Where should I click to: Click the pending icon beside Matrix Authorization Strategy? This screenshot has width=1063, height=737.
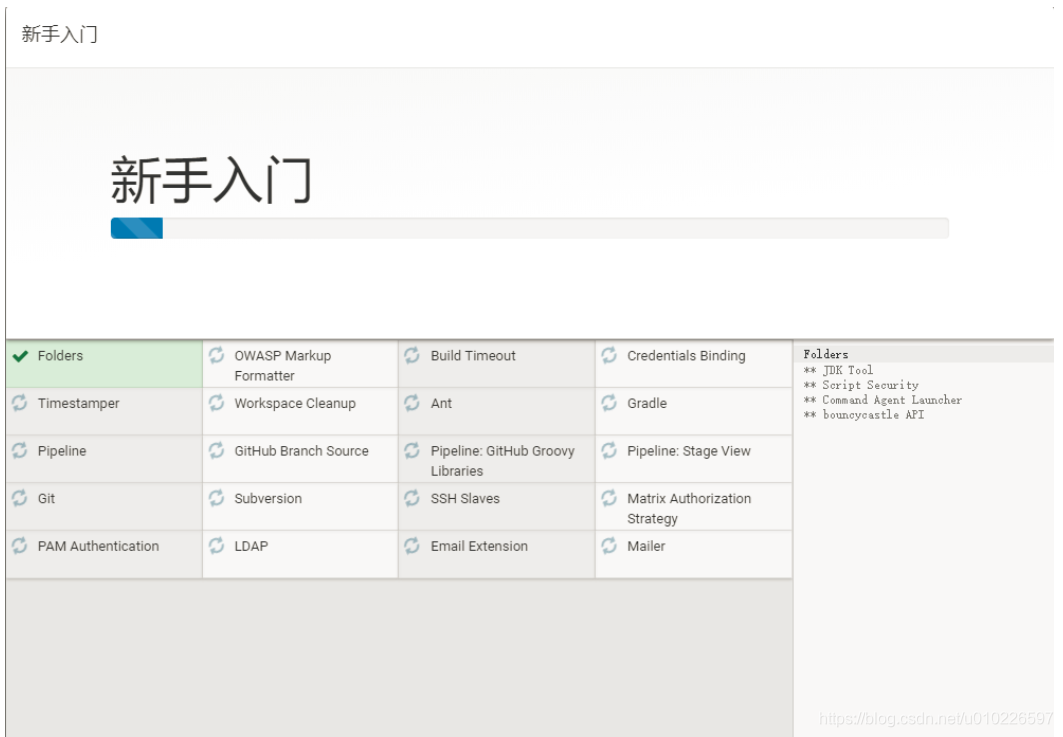click(x=609, y=498)
